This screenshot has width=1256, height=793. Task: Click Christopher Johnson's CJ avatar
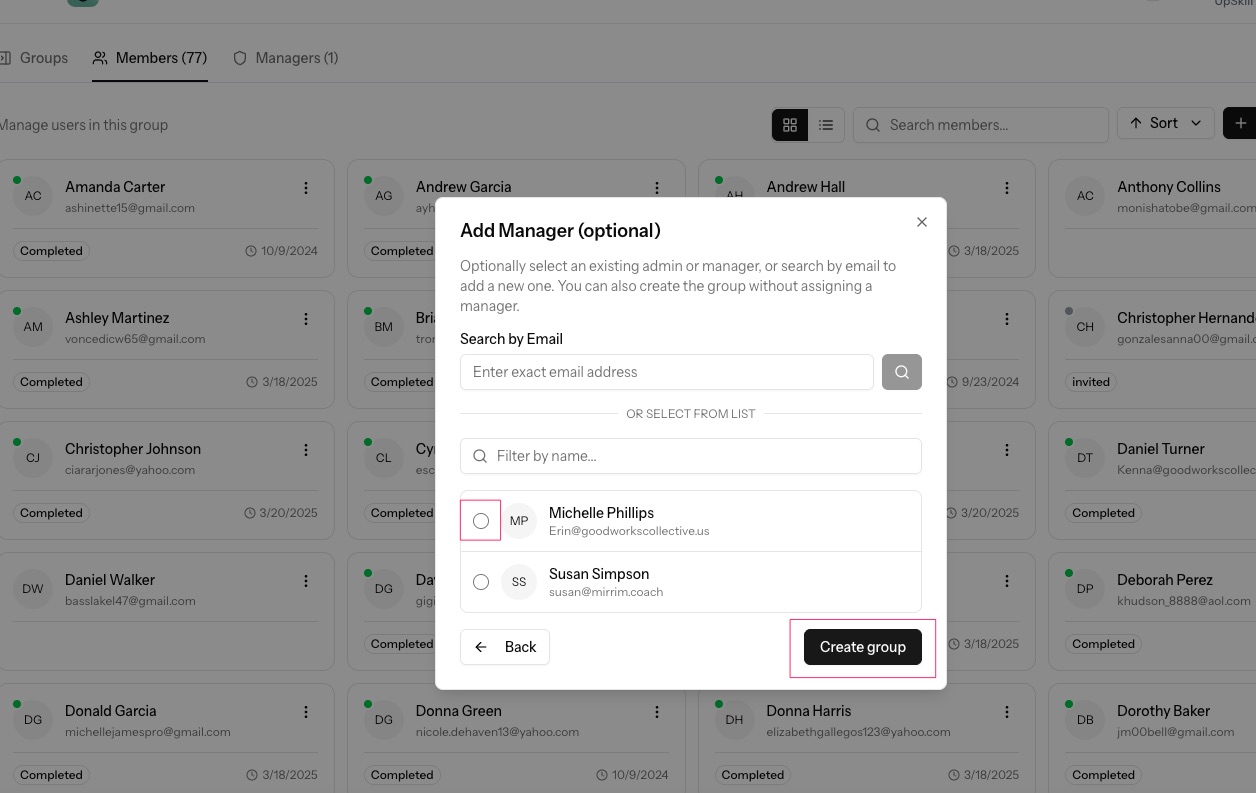tap(33, 458)
